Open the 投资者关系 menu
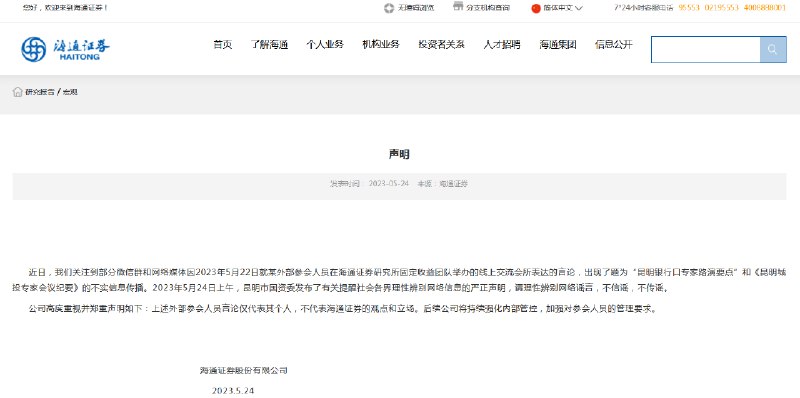Screen dimensions: 800x398 (441, 44)
